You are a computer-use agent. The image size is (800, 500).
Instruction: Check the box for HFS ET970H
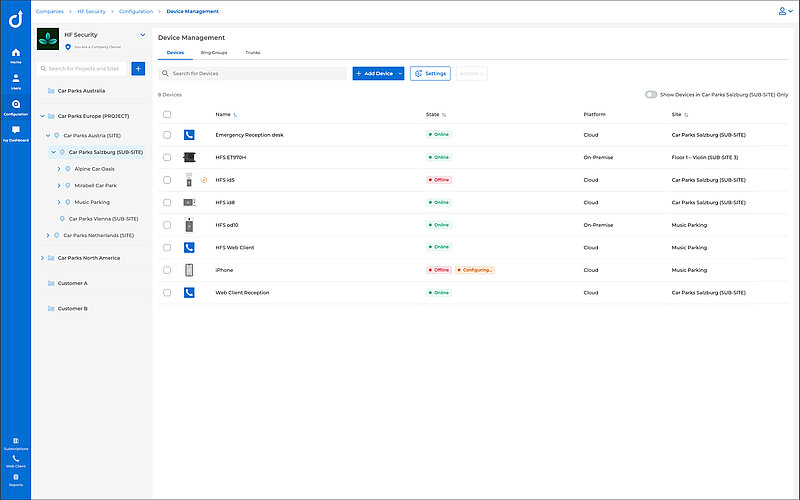click(x=167, y=157)
